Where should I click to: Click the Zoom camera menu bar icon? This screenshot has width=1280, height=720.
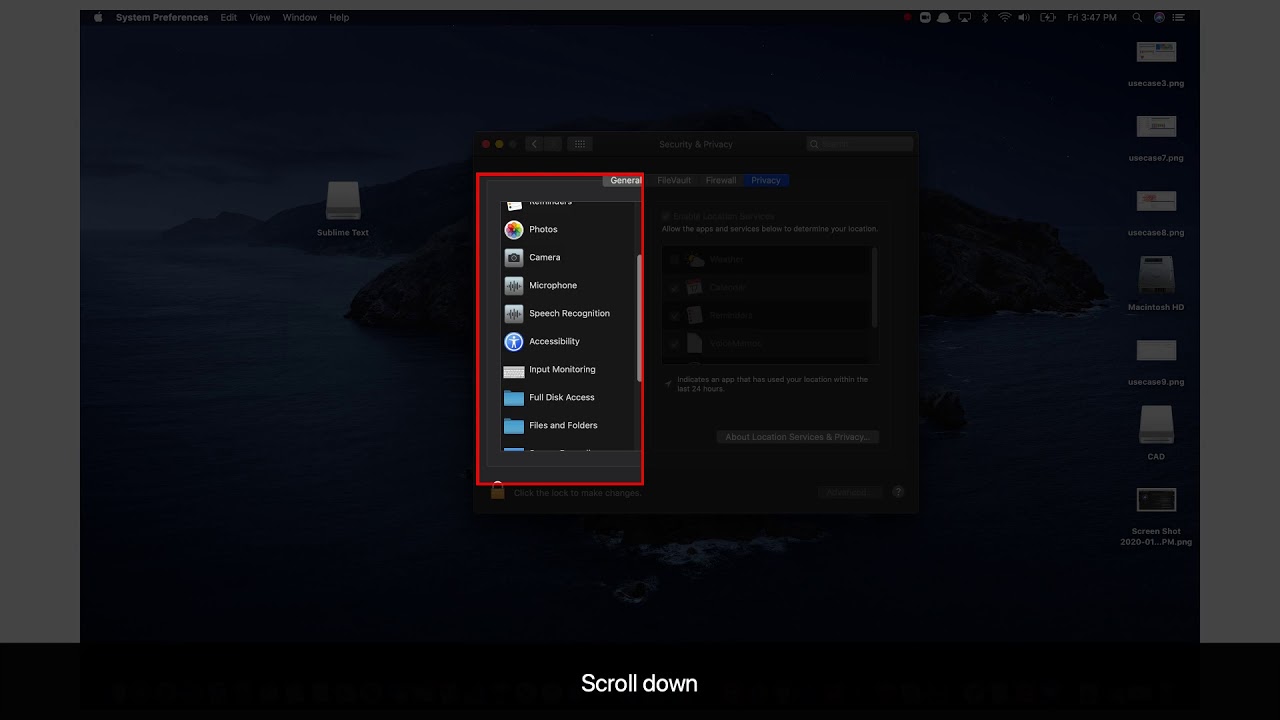tap(925, 17)
